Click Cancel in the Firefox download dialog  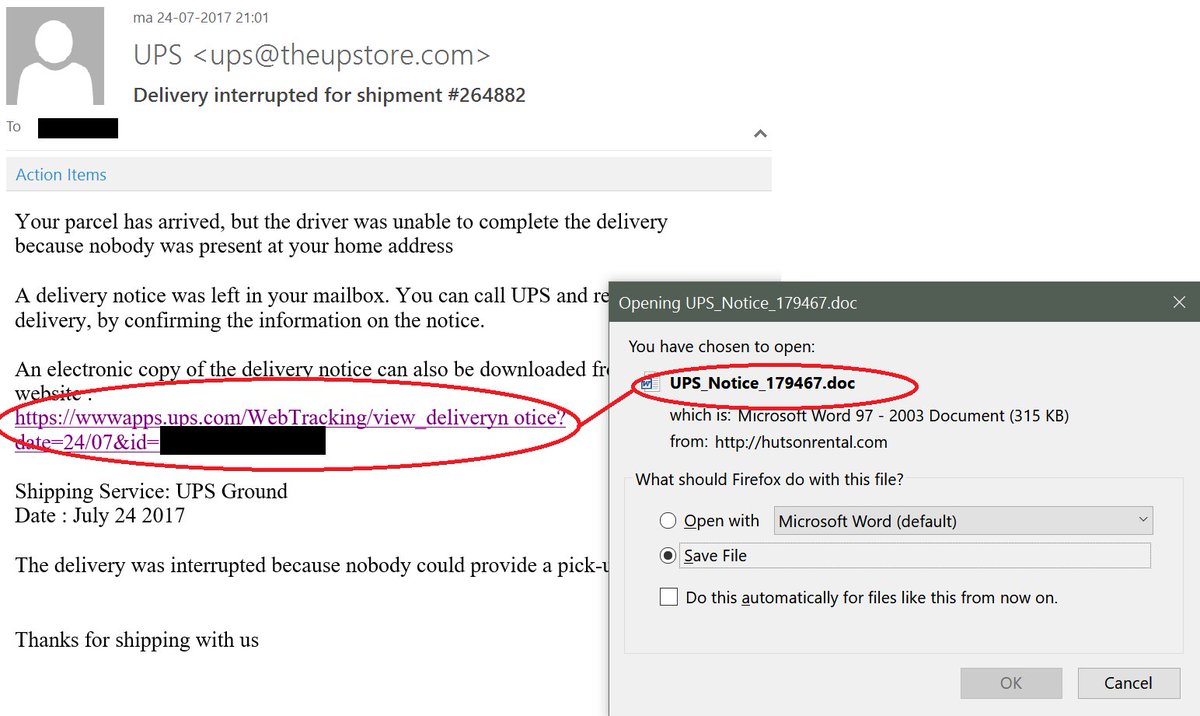click(1128, 683)
